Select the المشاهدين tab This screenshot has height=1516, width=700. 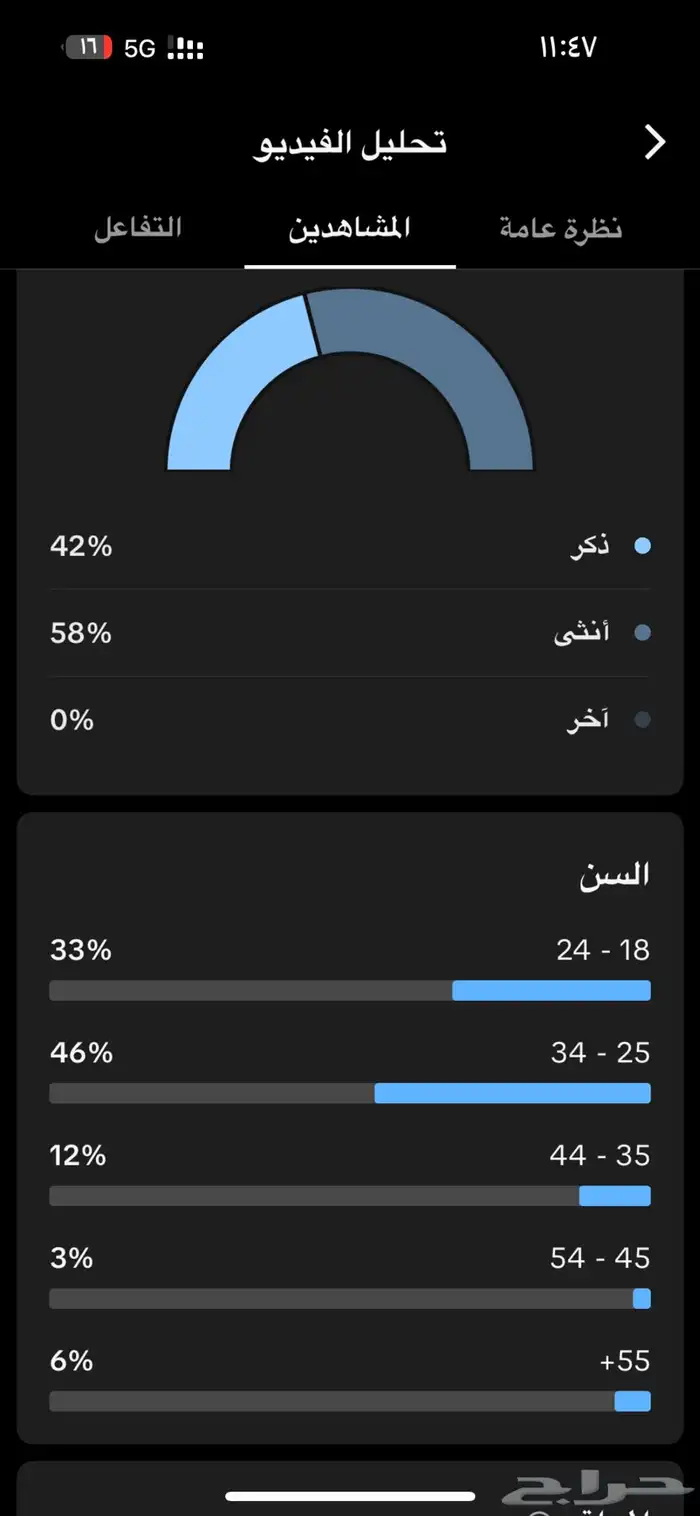pyautogui.click(x=350, y=229)
